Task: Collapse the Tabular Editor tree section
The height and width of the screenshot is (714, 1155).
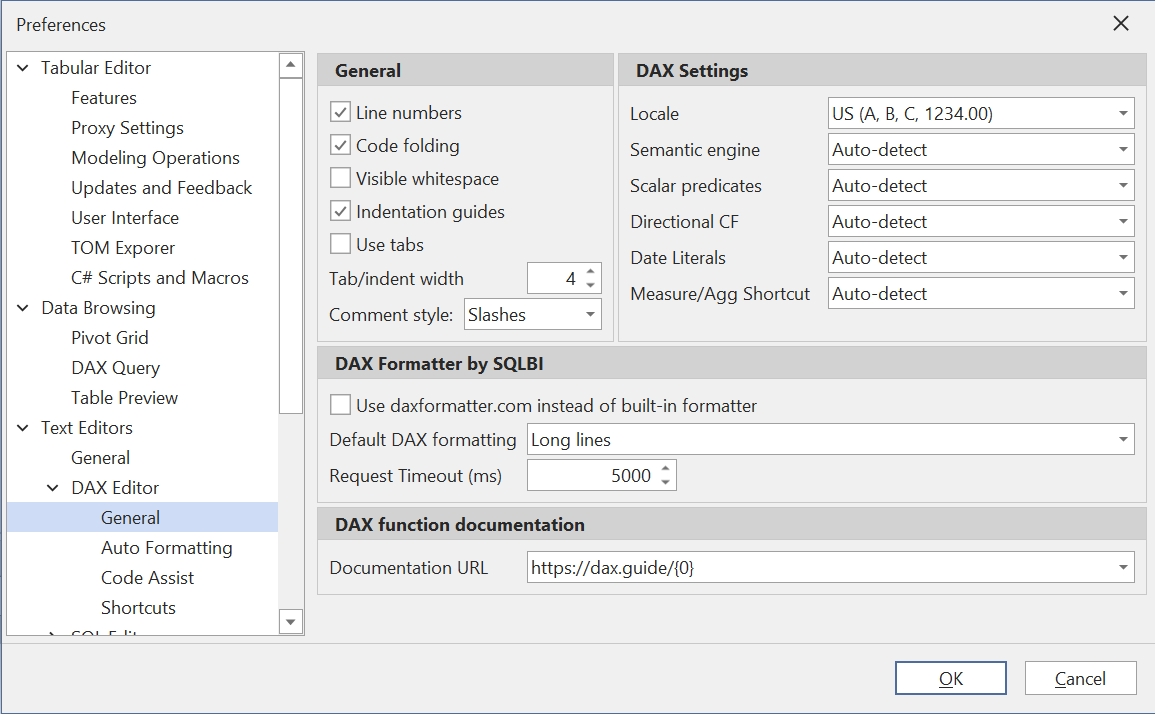Action: point(22,67)
